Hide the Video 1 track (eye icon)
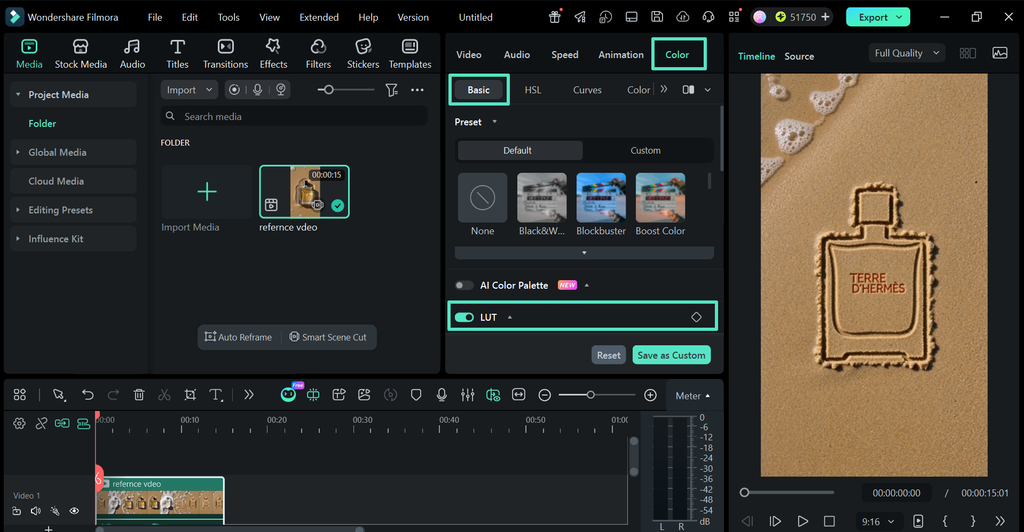This screenshot has width=1024, height=532. click(74, 511)
